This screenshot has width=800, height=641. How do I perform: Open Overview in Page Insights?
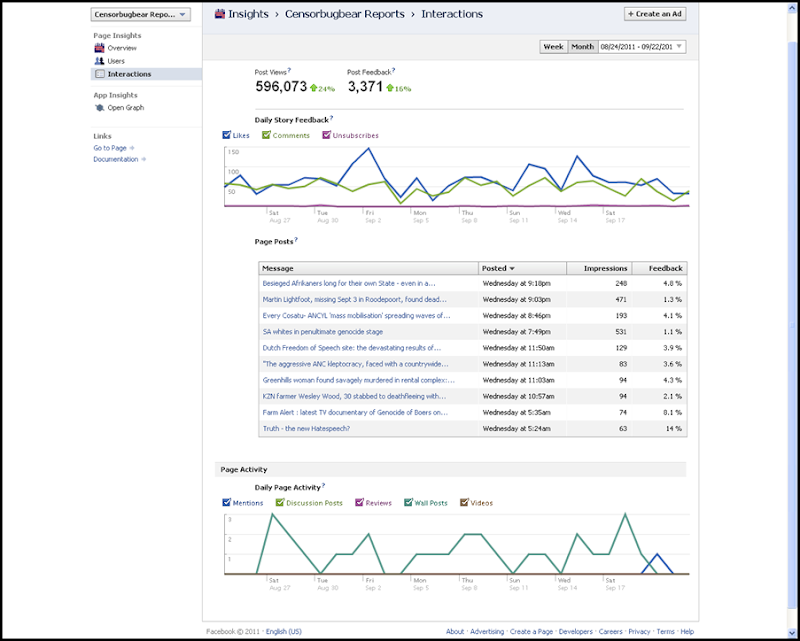click(122, 48)
